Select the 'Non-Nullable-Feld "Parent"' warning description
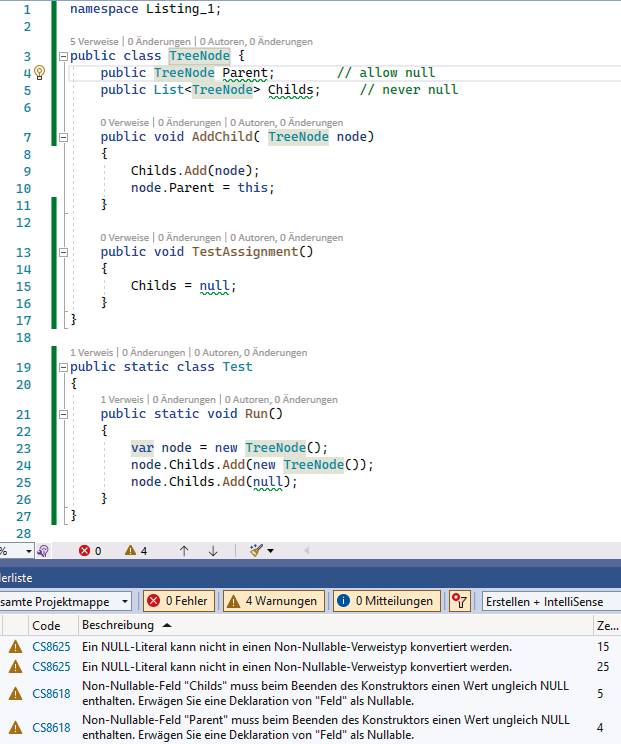621x744 pixels. pos(325,727)
